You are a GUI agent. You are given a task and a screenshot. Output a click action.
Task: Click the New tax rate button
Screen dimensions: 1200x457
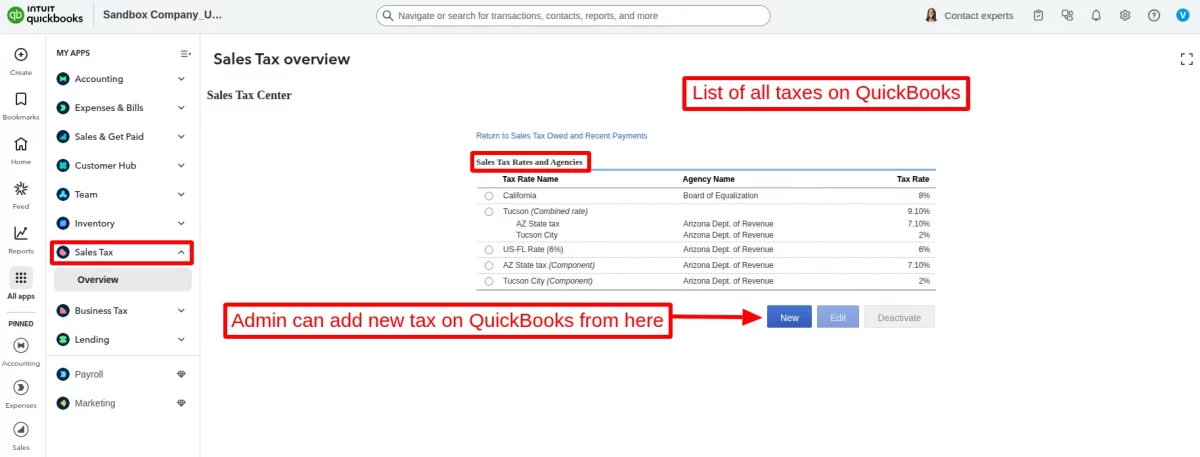tap(789, 317)
